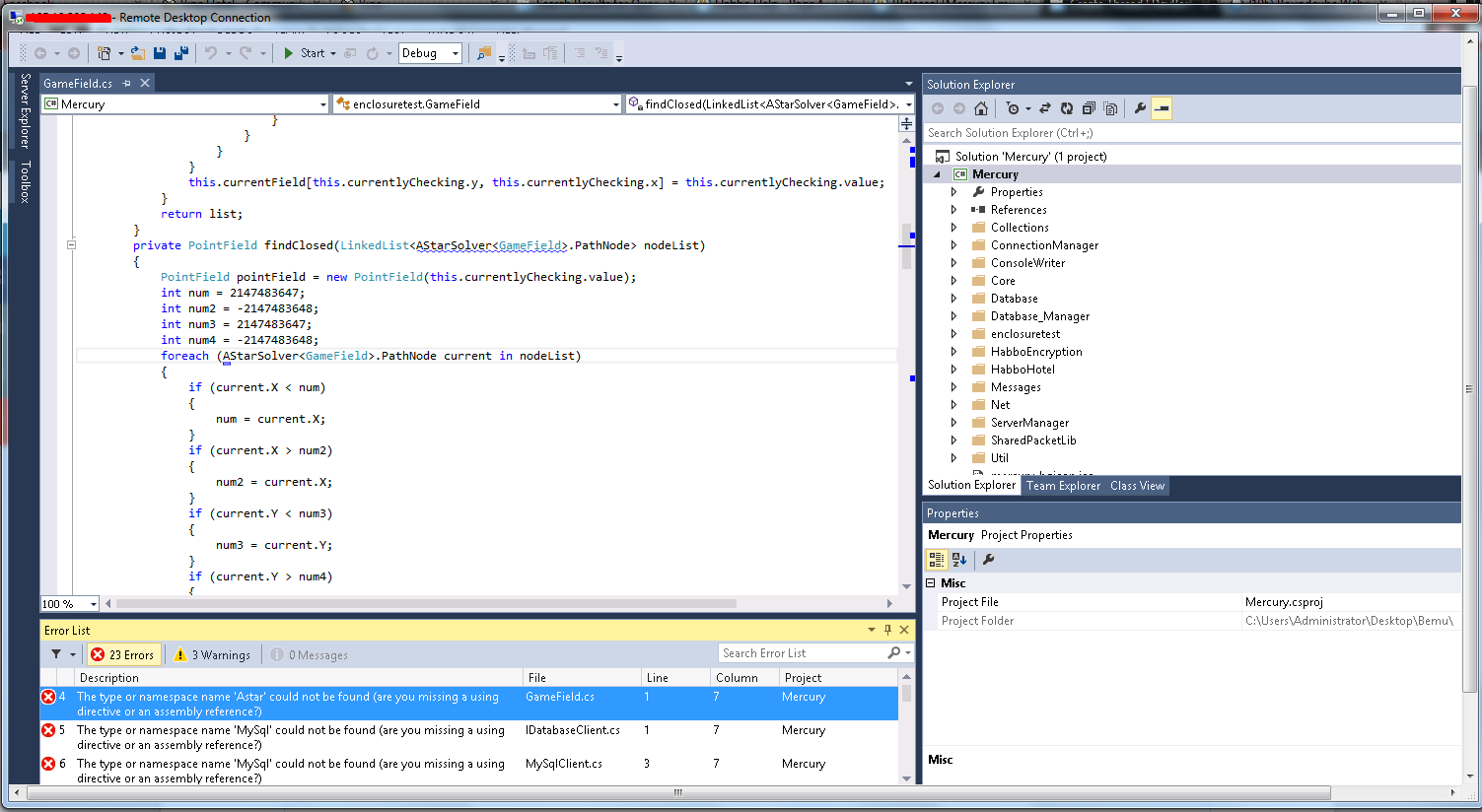Image resolution: width=1482 pixels, height=812 pixels.
Task: Click the Open File folder icon
Action: [138, 53]
